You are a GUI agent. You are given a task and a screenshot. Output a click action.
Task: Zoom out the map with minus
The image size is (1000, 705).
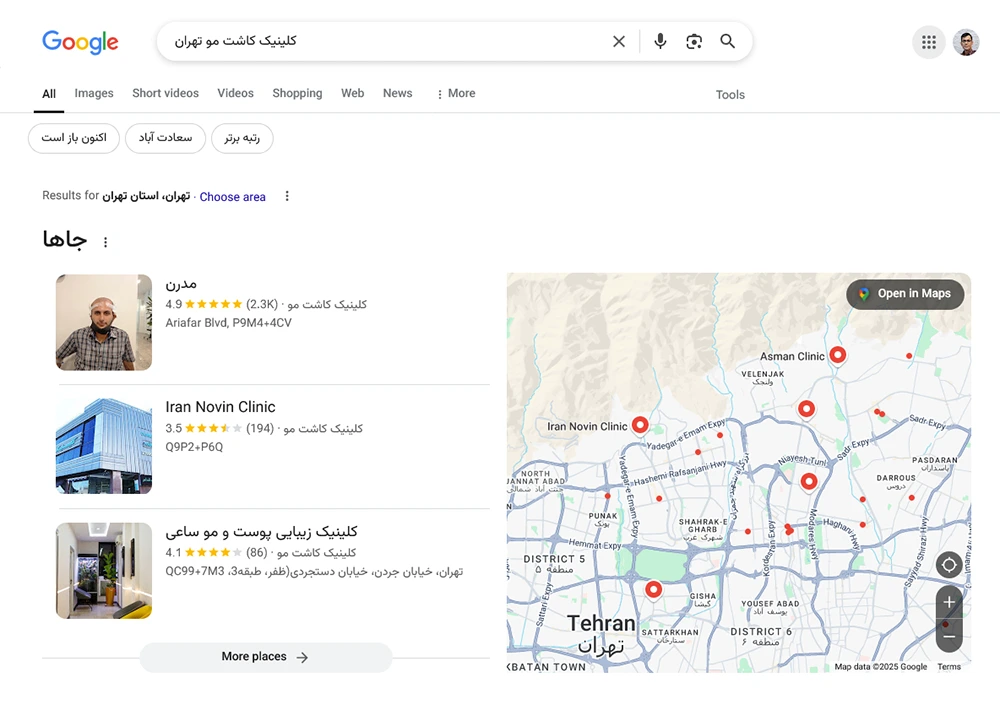(x=949, y=636)
